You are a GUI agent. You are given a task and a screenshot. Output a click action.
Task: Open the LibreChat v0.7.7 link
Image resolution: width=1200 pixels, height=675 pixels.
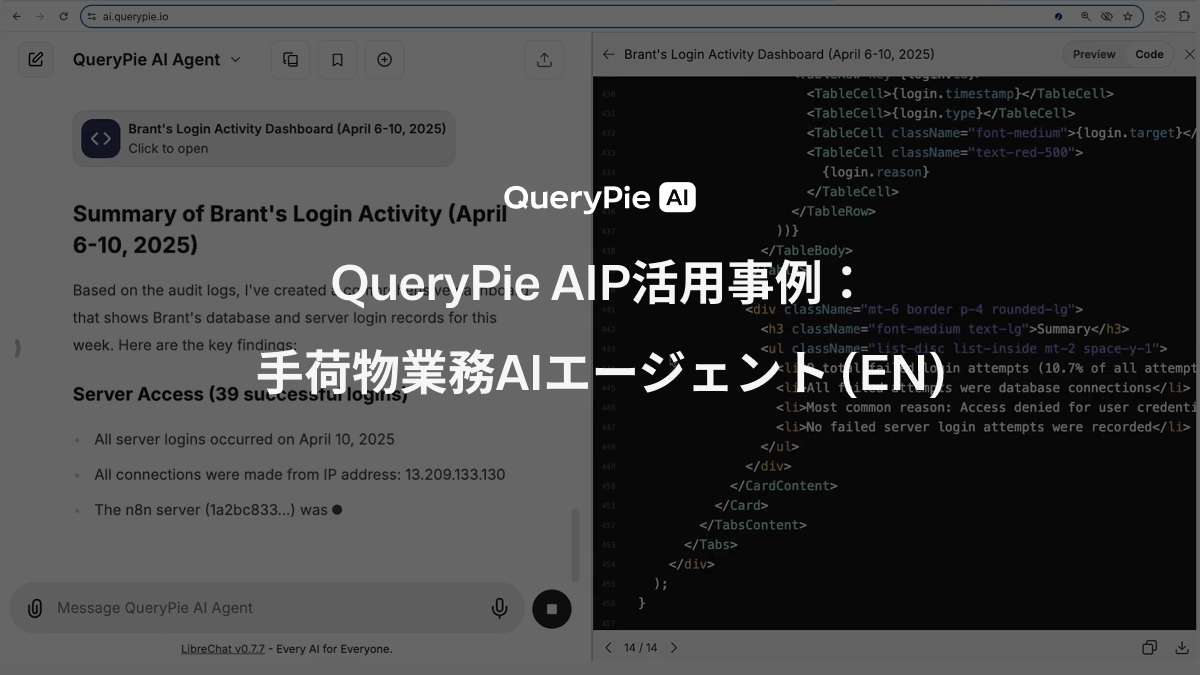click(223, 649)
